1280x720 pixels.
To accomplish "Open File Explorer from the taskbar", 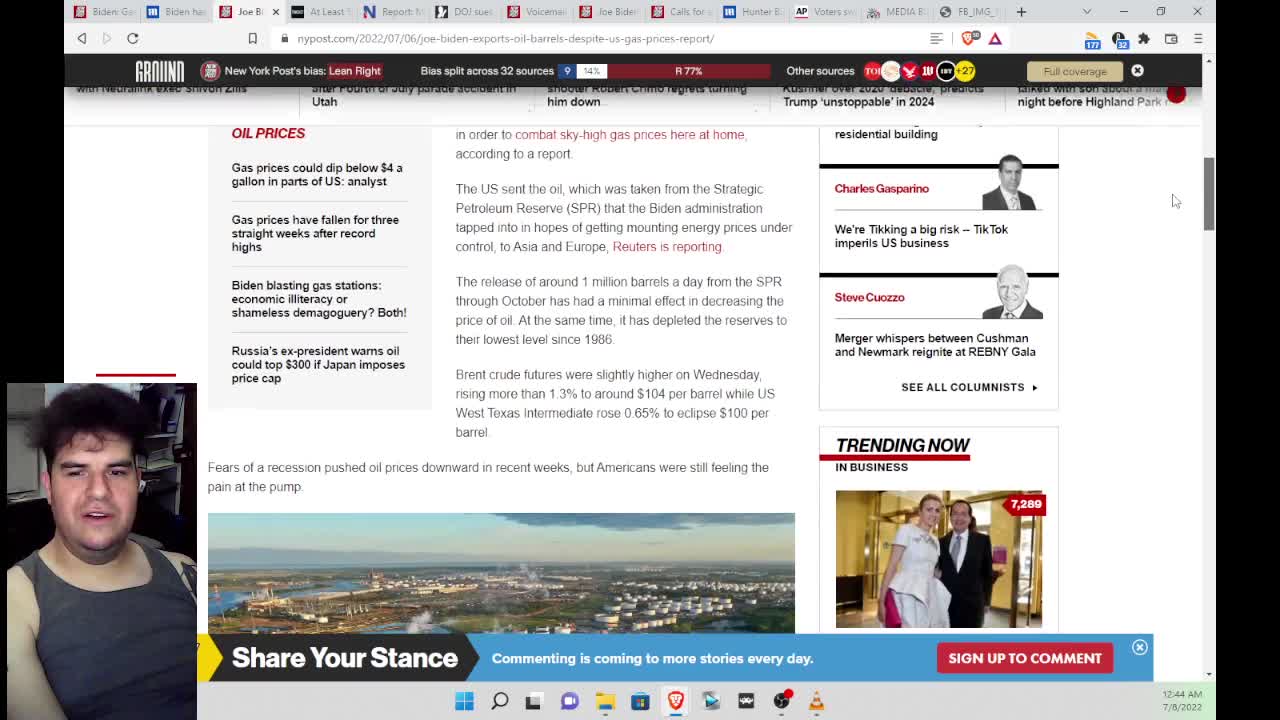I will click(x=605, y=701).
